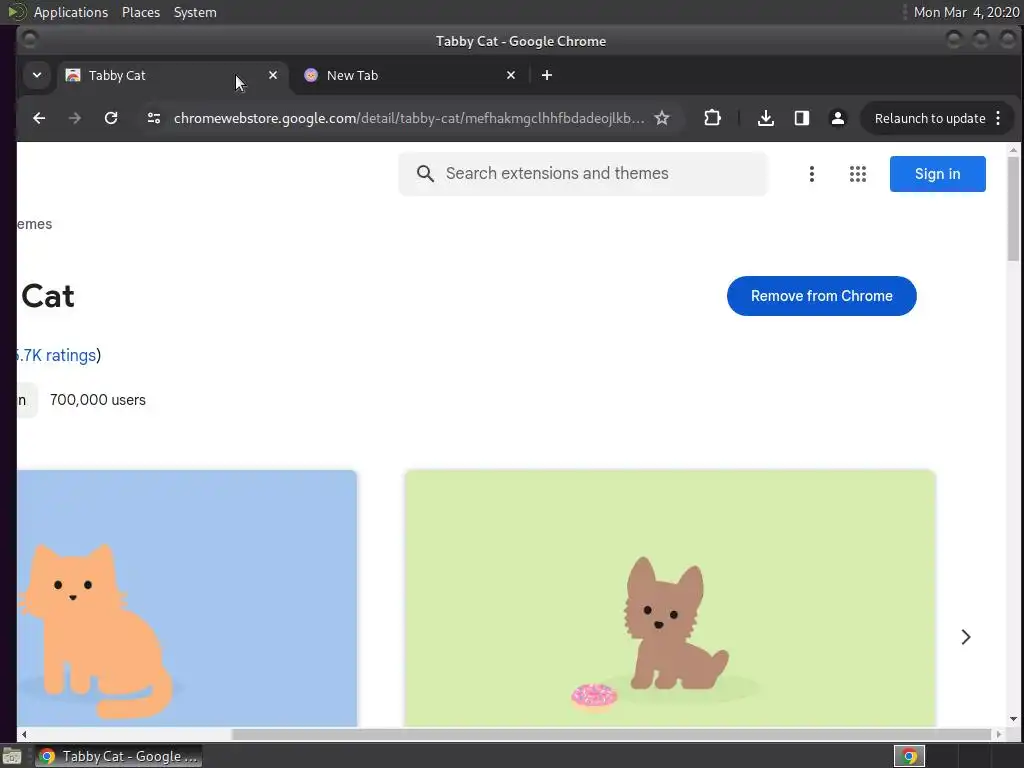Open the Places menu
The image size is (1024, 768).
point(141,12)
